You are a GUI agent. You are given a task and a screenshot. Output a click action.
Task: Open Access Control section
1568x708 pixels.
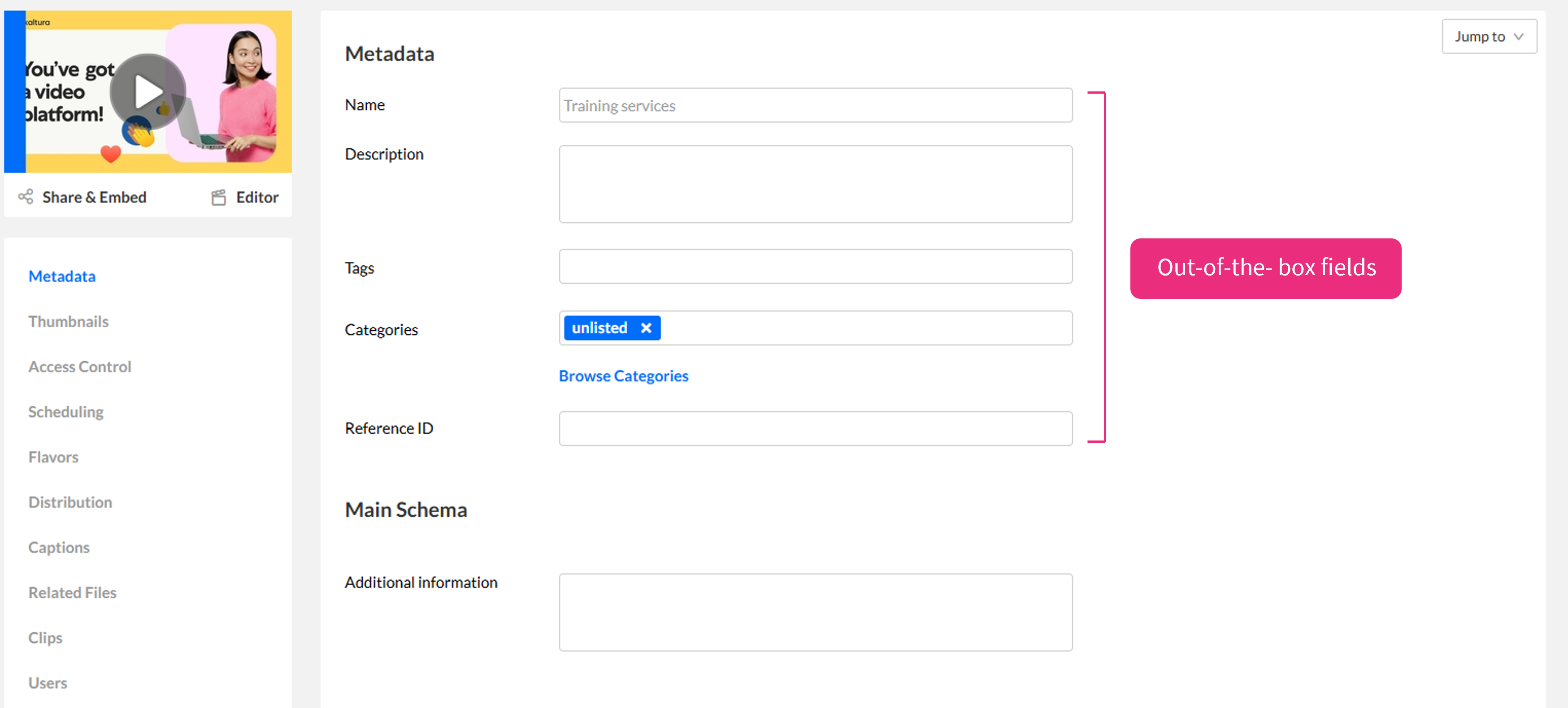pos(80,367)
